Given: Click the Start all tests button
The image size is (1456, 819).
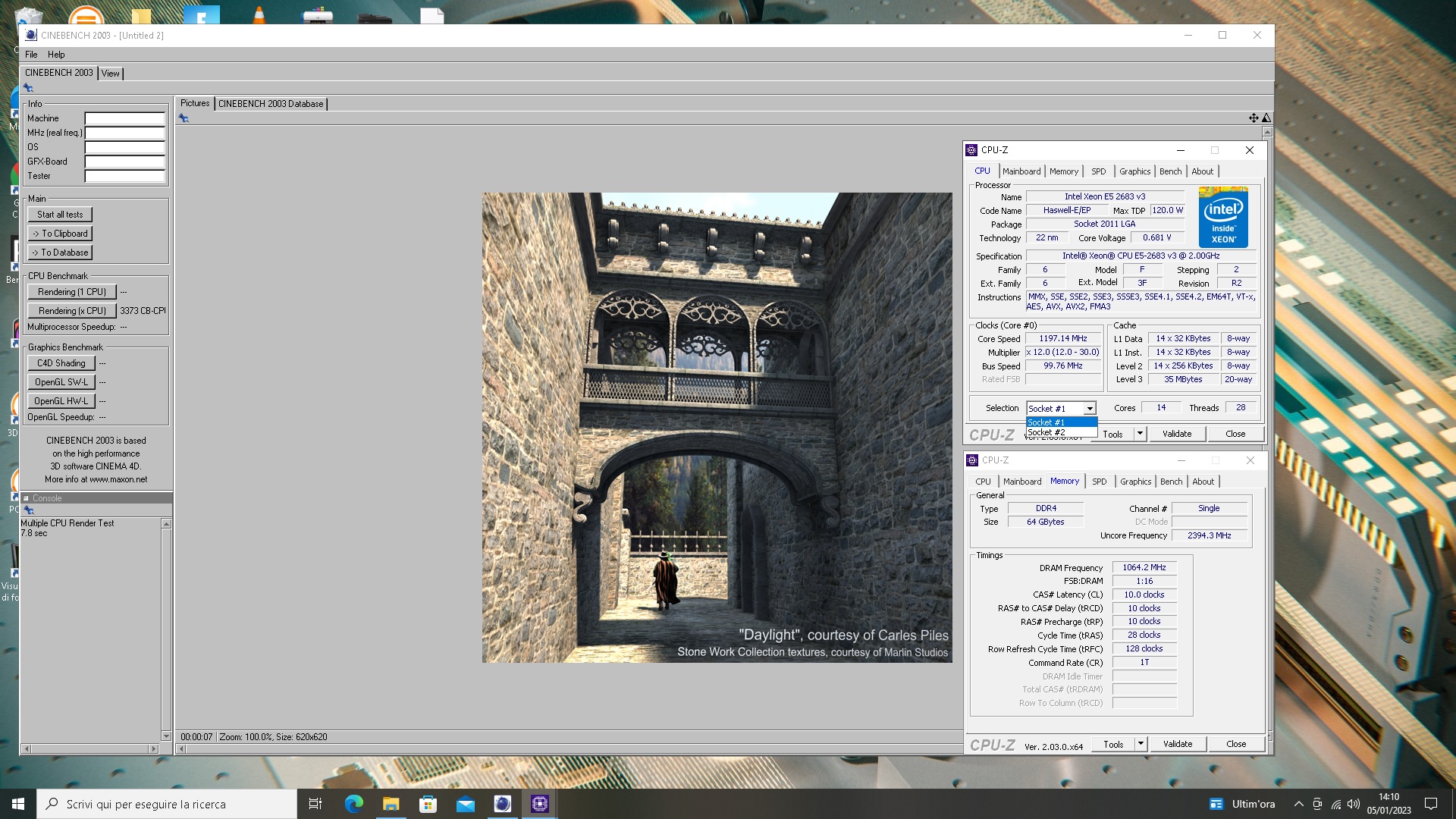Looking at the screenshot, I should (x=60, y=215).
